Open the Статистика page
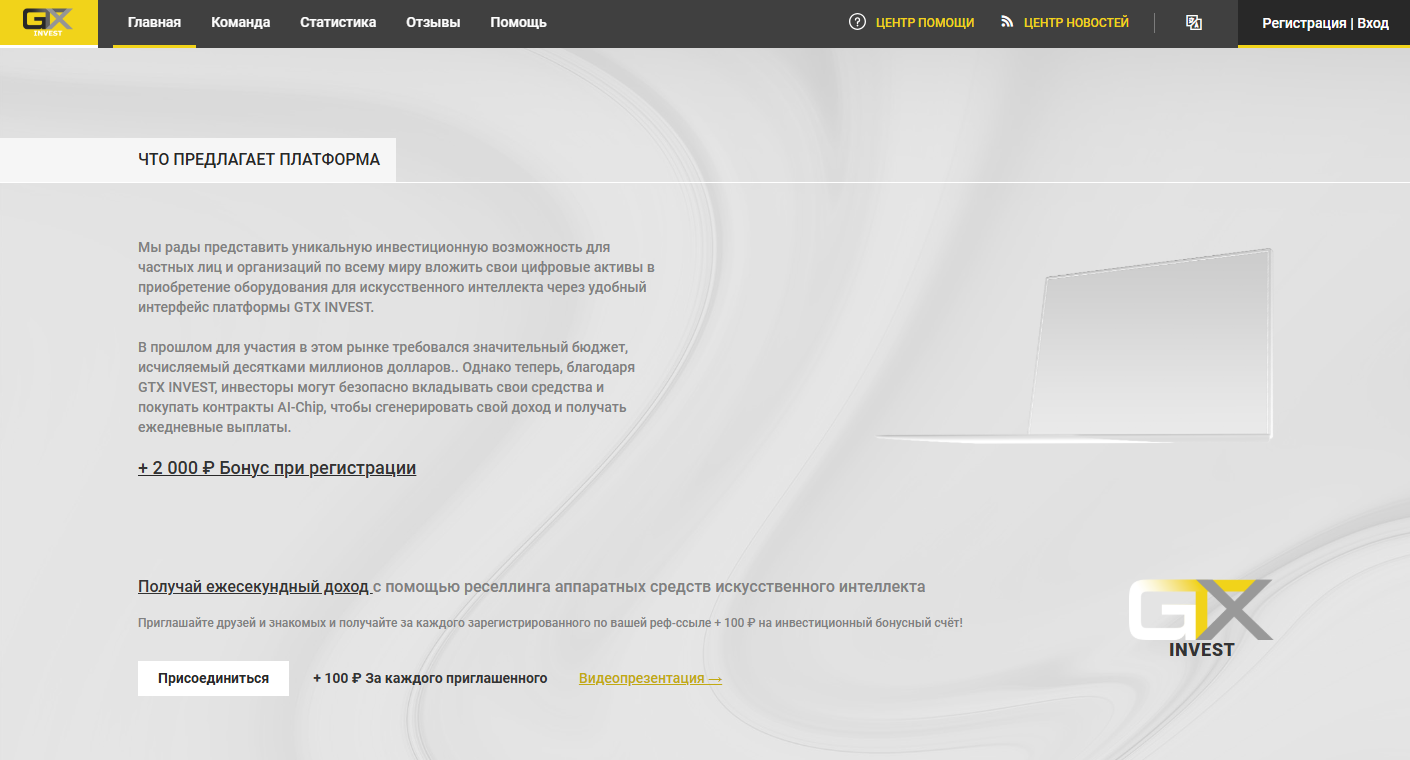The height and width of the screenshot is (760, 1410). click(x=338, y=22)
